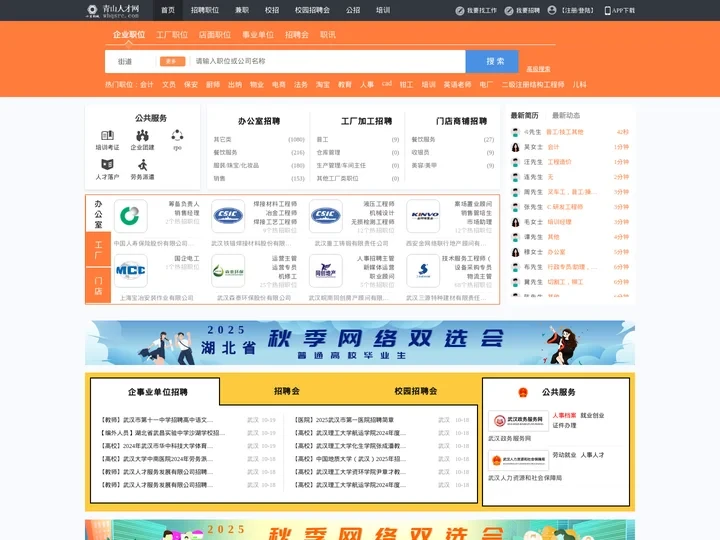Open 招聘职位 in top navigation
Image resolution: width=720 pixels, height=540 pixels.
[205, 10]
